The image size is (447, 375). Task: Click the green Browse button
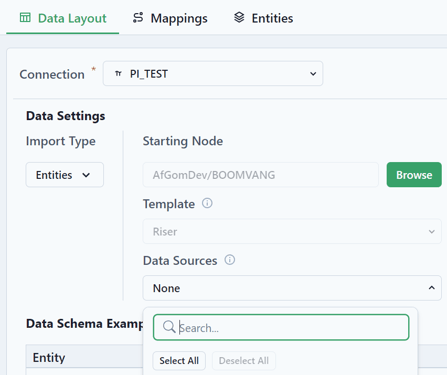(414, 175)
